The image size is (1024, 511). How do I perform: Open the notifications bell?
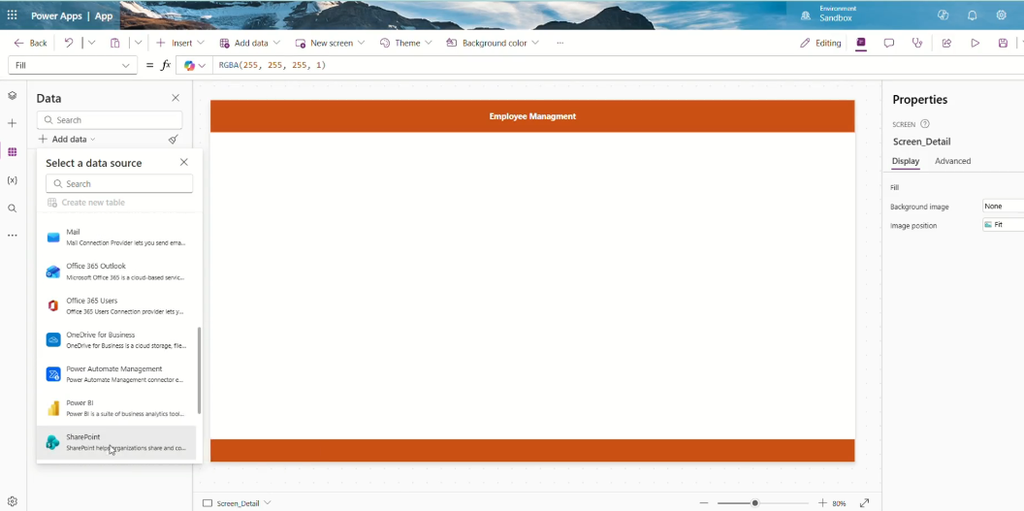click(x=972, y=15)
